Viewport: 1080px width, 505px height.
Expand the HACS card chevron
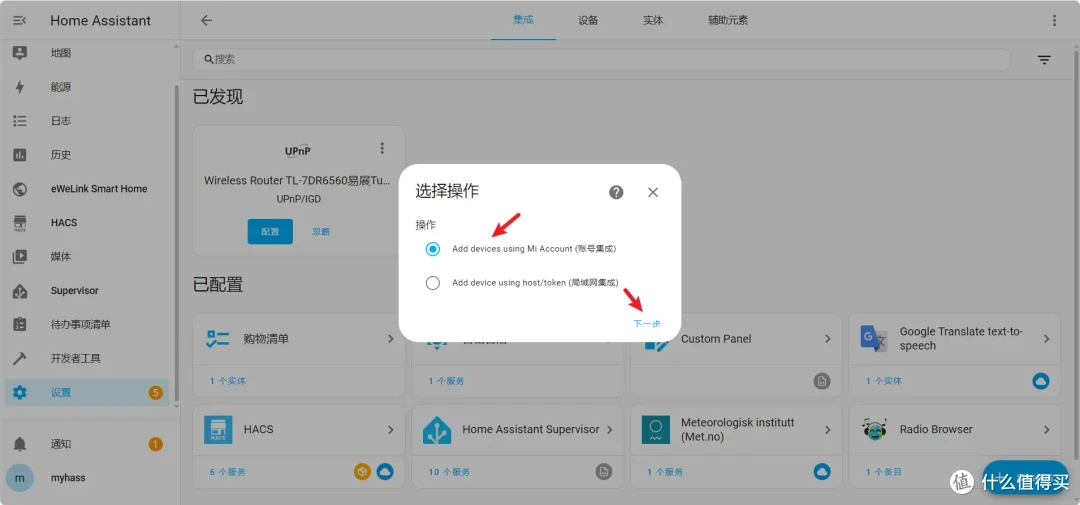[x=391, y=429]
